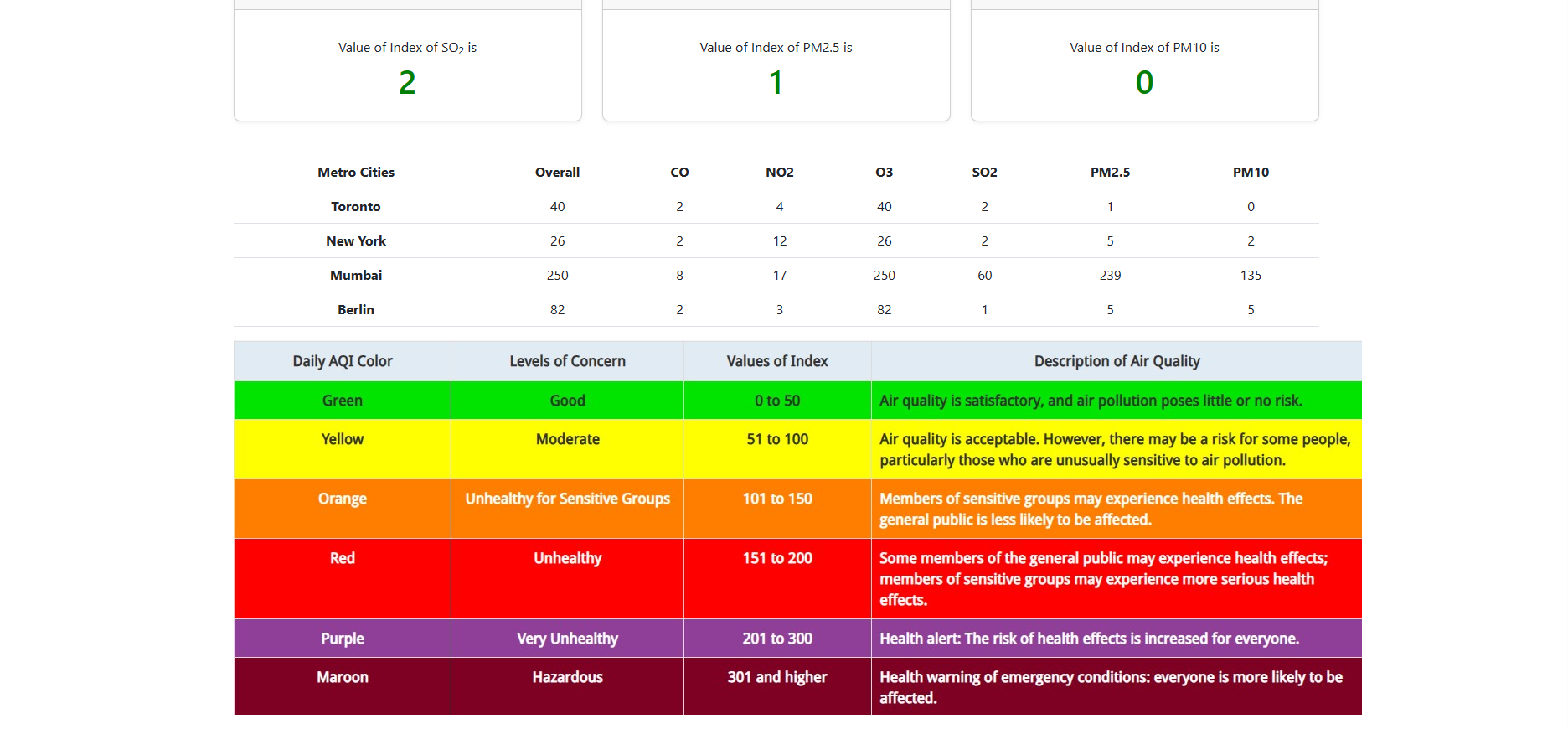The image size is (1568, 729).
Task: Select the Toronto row name
Action: pyautogui.click(x=356, y=206)
